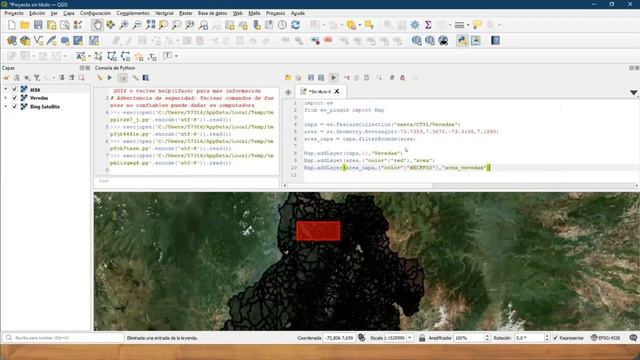Open the filter legend icon in the Capas panel

[x=37, y=78]
